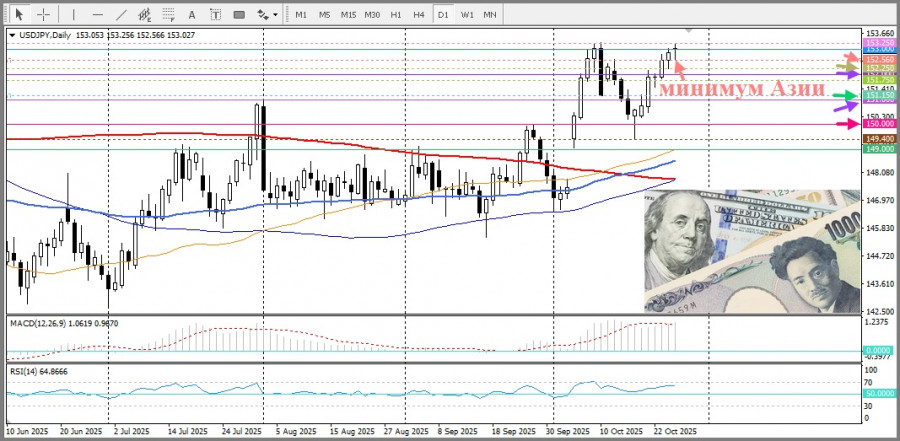Viewport: 900px width, 441px height.
Task: Click the 10 Jun 2025 date label
Action: [x=27, y=431]
